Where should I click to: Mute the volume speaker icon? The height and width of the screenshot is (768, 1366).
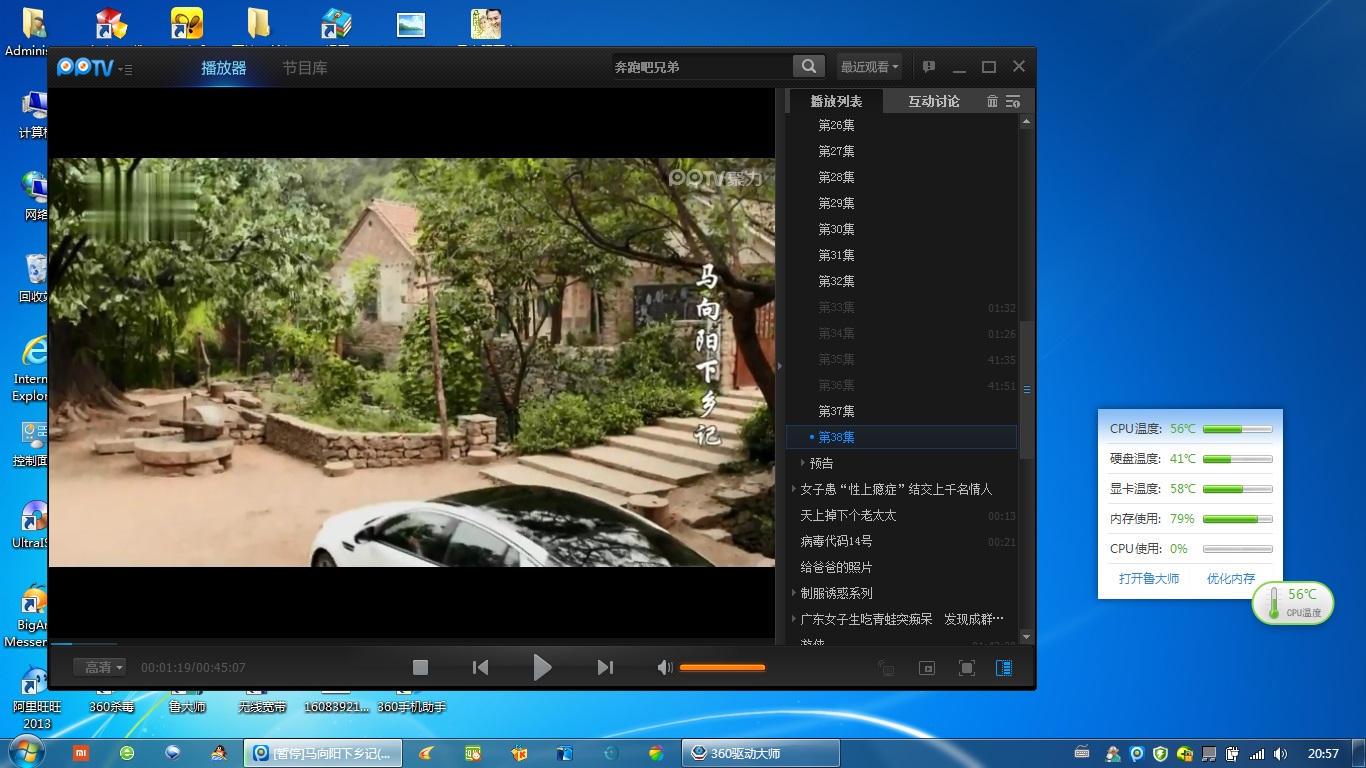point(664,667)
